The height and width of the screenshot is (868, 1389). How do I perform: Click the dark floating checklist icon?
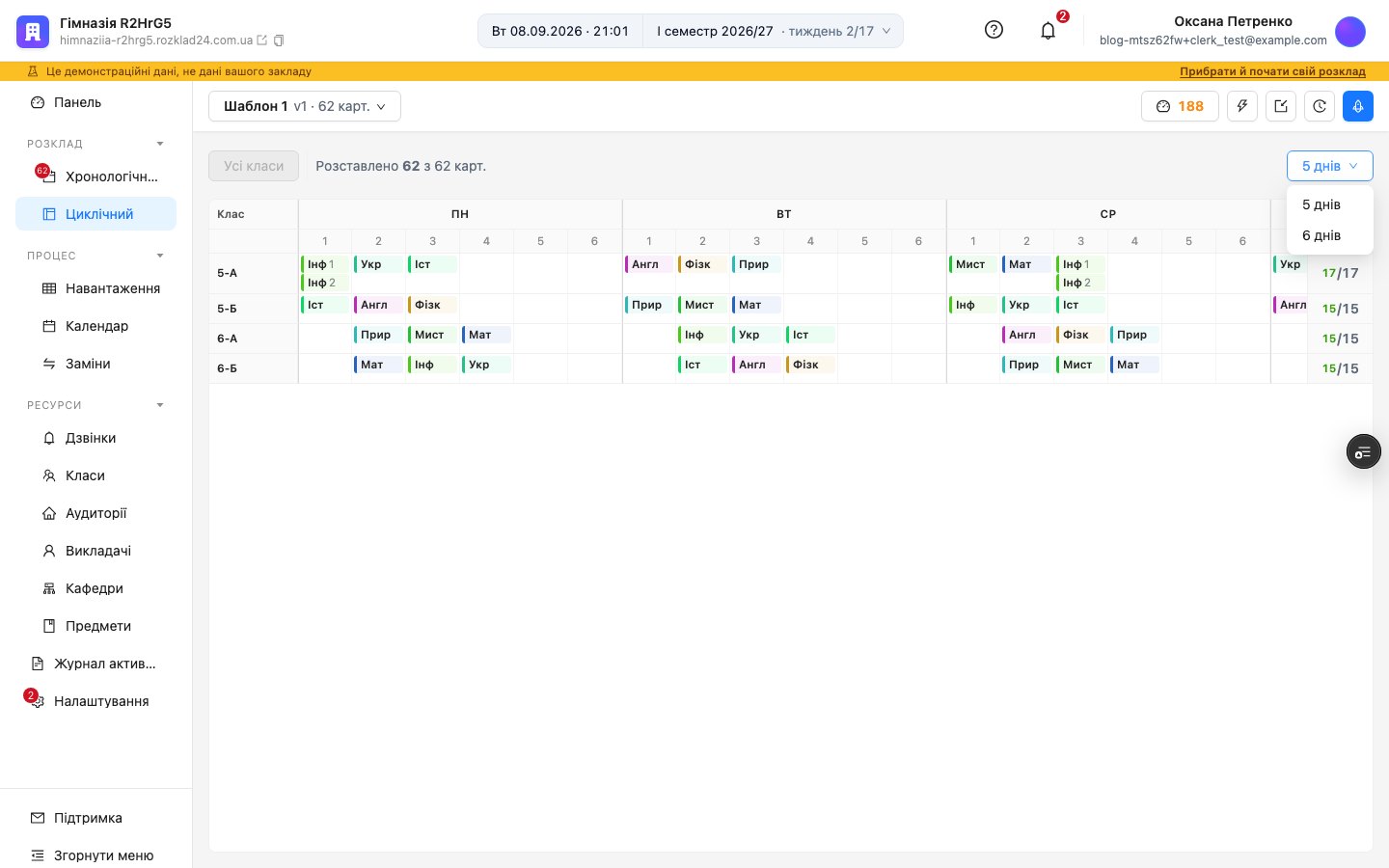click(1364, 451)
